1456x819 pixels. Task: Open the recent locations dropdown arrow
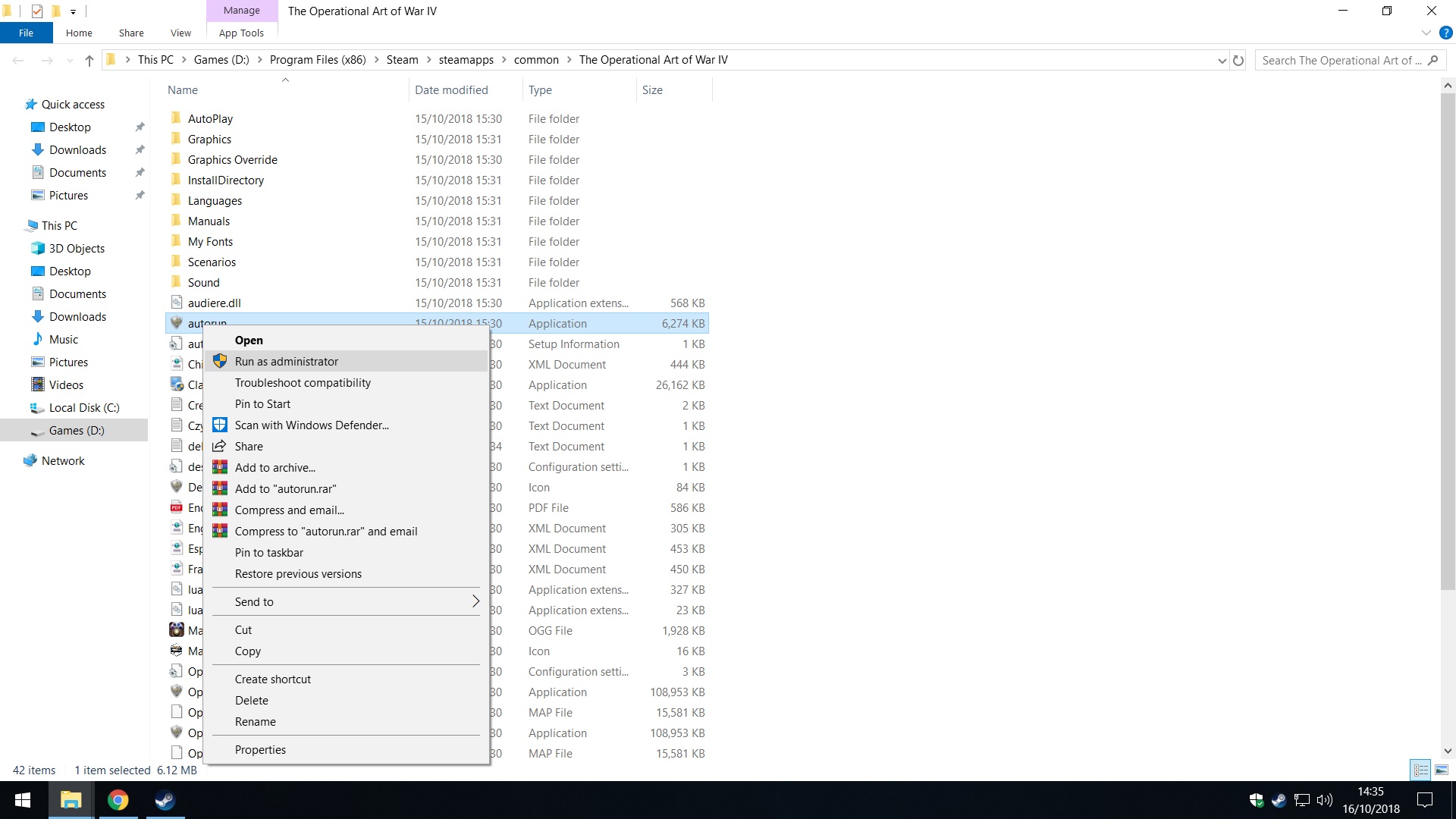tap(70, 60)
